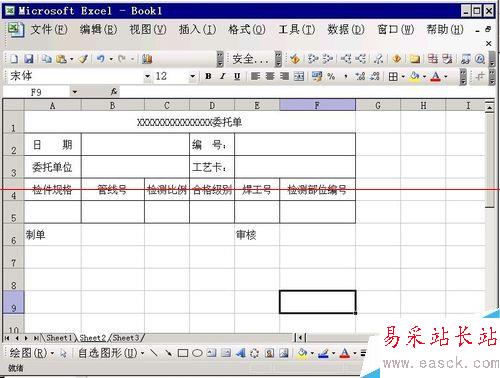
Task: Open the 视图(V) menu
Action: click(148, 30)
